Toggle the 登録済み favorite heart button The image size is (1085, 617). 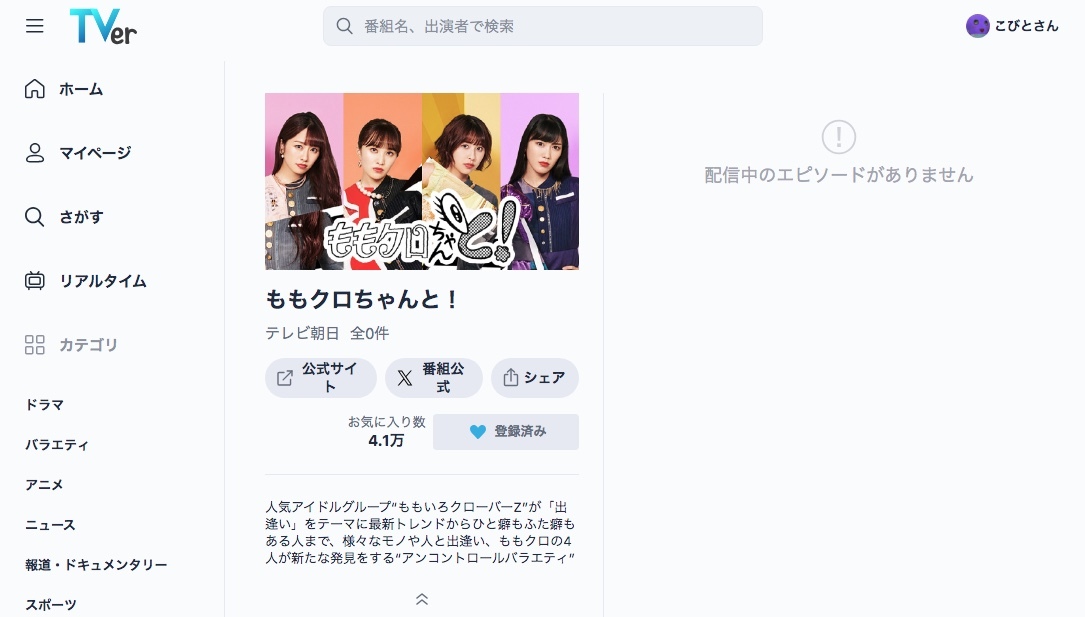point(506,432)
